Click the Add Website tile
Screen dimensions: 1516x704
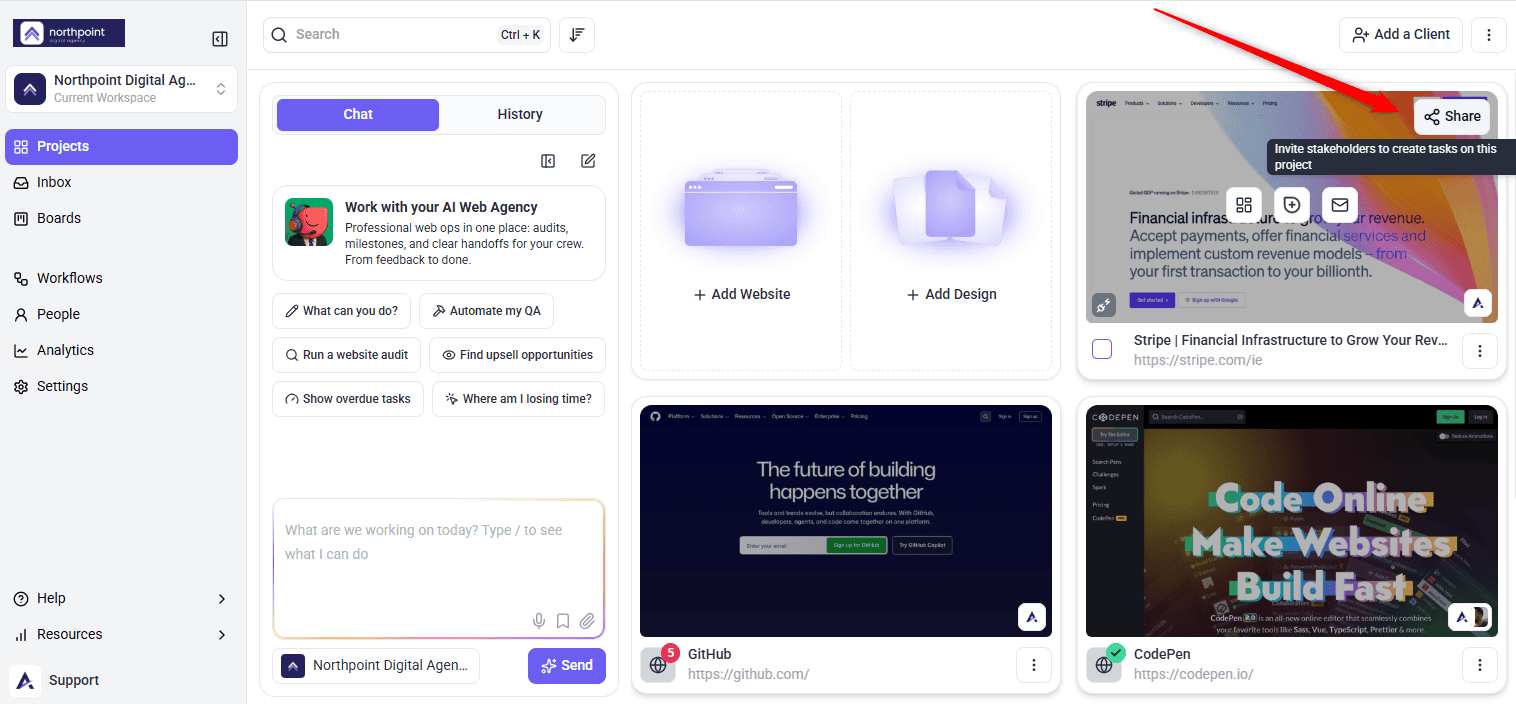pyautogui.click(x=741, y=231)
